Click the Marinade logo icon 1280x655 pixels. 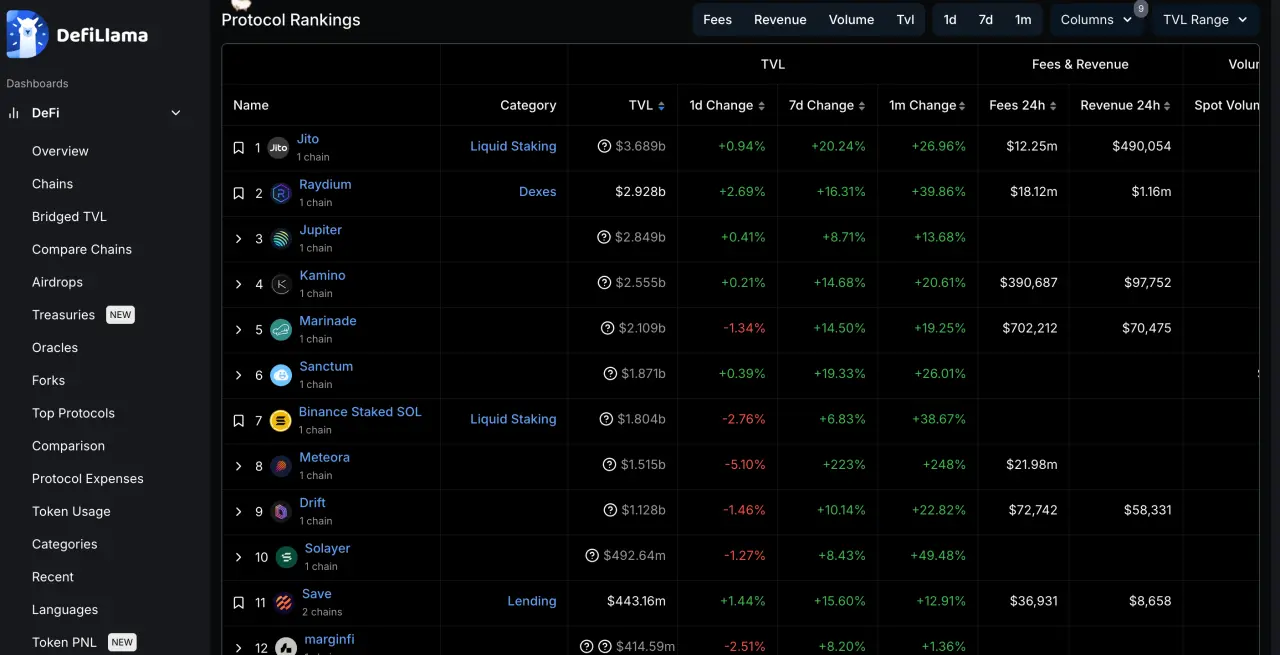(x=281, y=330)
